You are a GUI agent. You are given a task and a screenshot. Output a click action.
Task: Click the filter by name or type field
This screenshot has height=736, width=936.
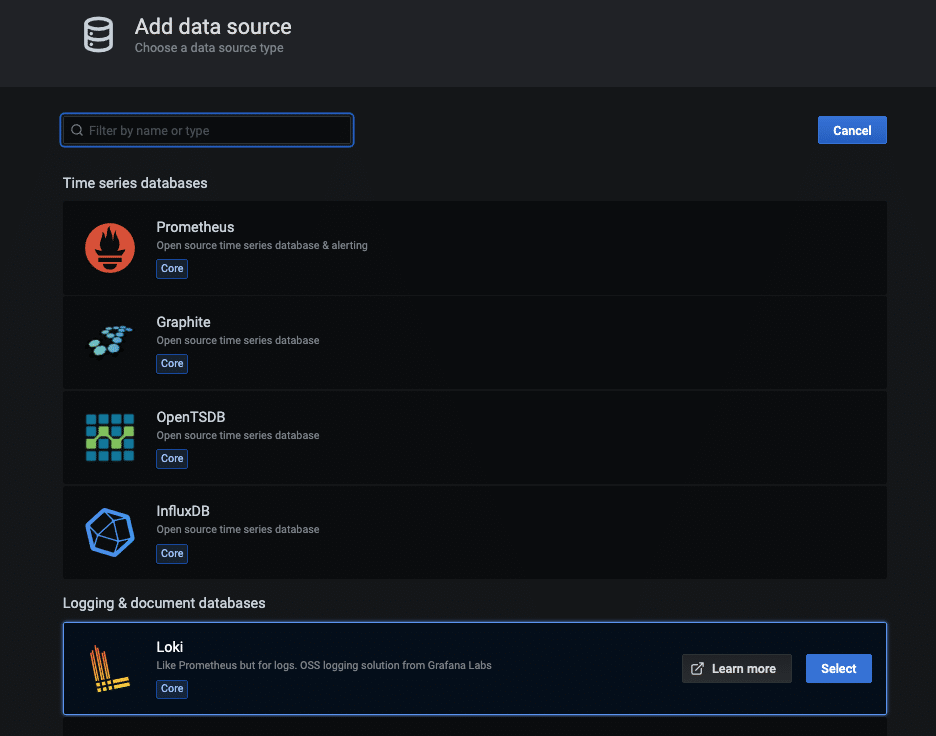tap(207, 130)
